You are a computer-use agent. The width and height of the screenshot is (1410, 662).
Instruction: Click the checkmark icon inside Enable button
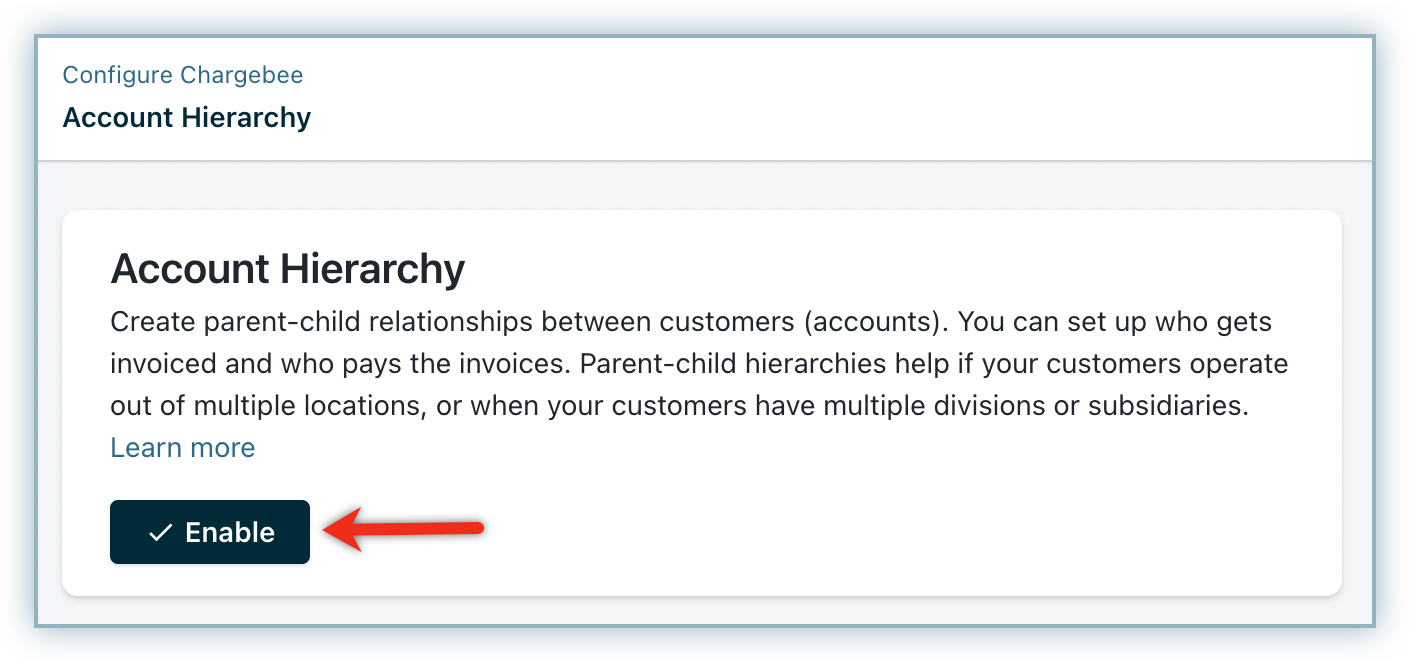tap(160, 533)
